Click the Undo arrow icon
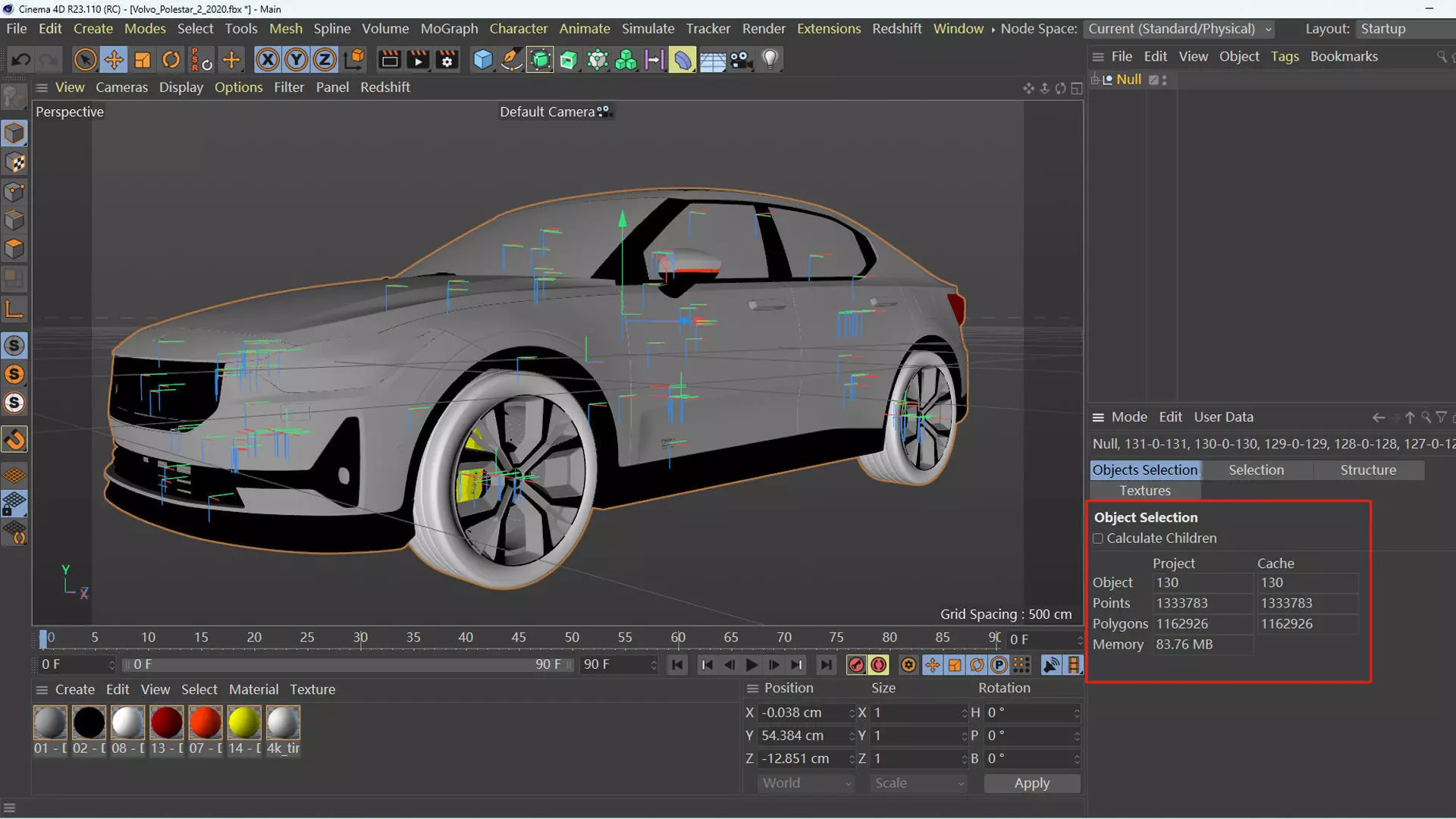1456x819 pixels. 20,59
